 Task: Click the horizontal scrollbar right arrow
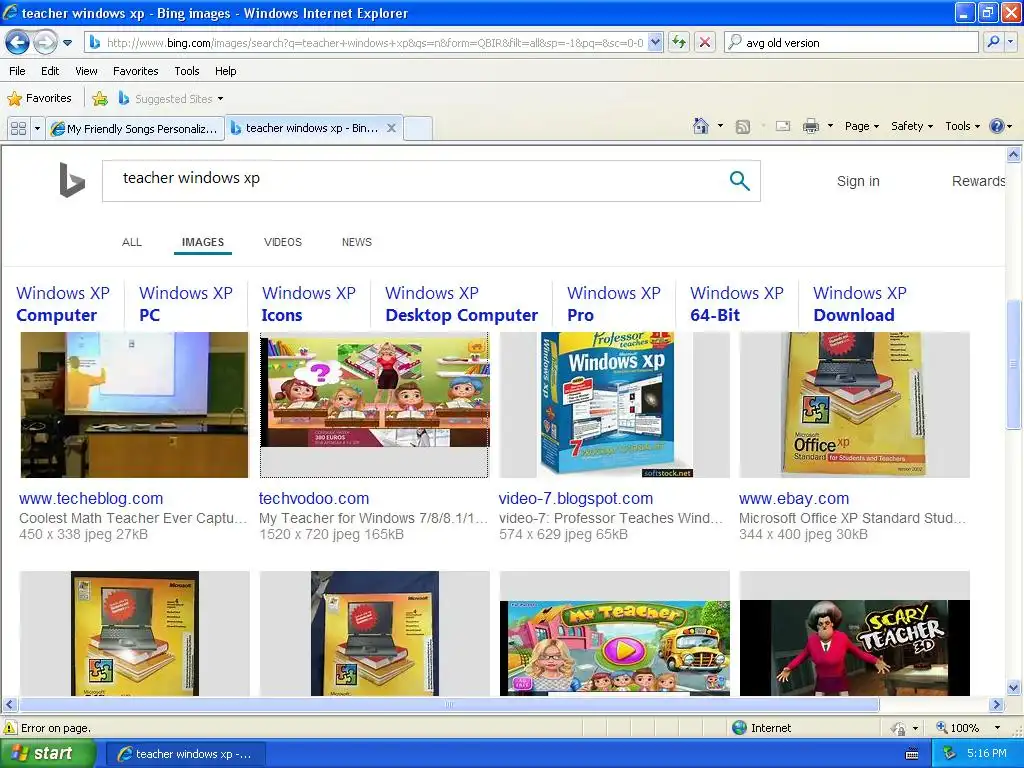(997, 705)
